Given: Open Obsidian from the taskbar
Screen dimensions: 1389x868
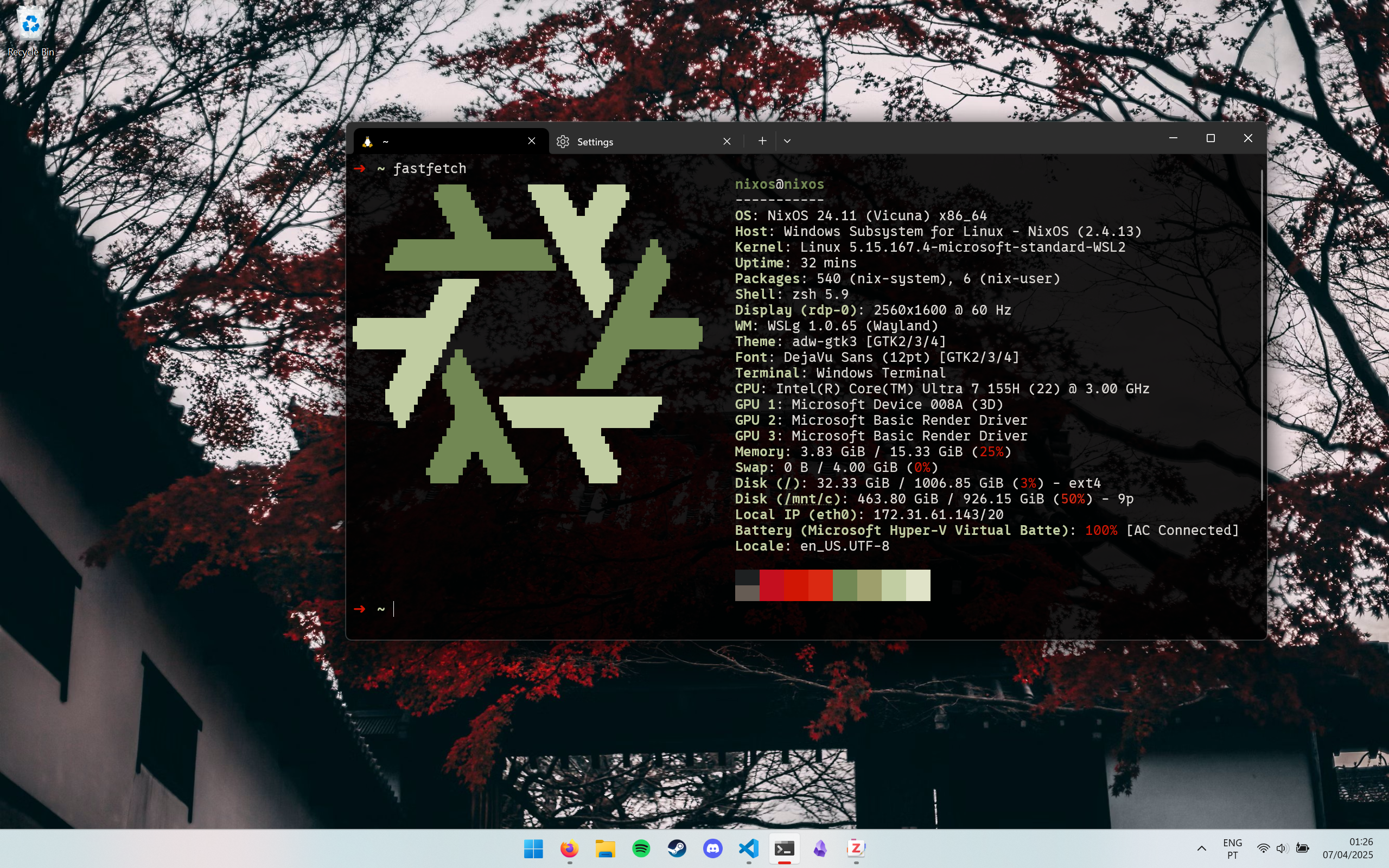Looking at the screenshot, I should pyautogui.click(x=820, y=848).
